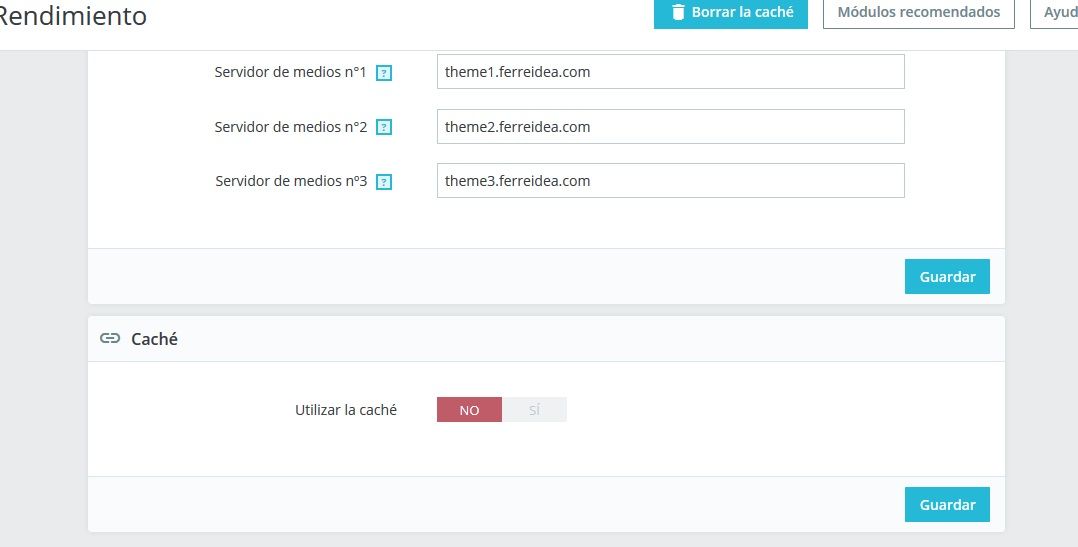Switch Utilizar la caché to SÍ

534,410
